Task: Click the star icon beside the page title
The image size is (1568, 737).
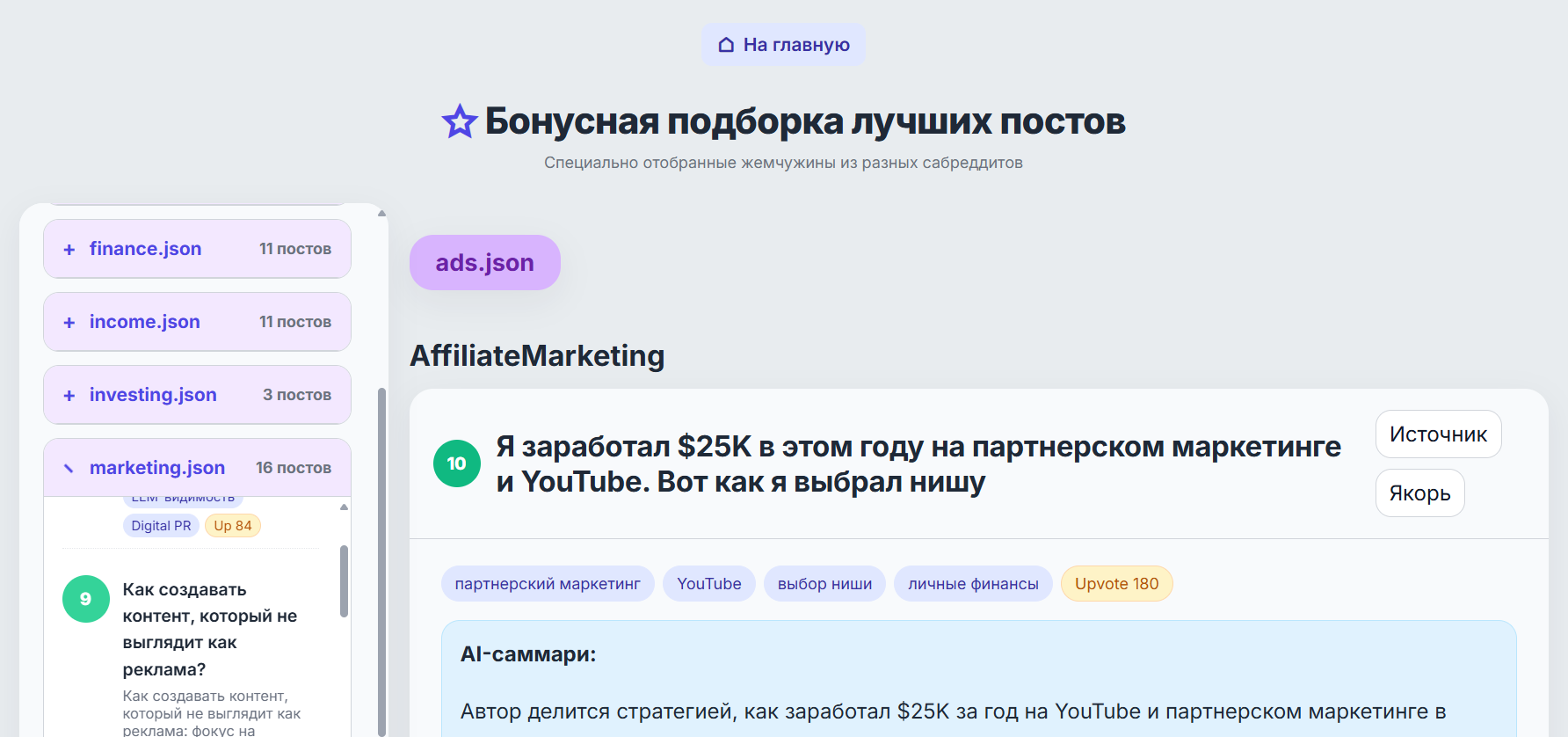Action: click(x=459, y=121)
